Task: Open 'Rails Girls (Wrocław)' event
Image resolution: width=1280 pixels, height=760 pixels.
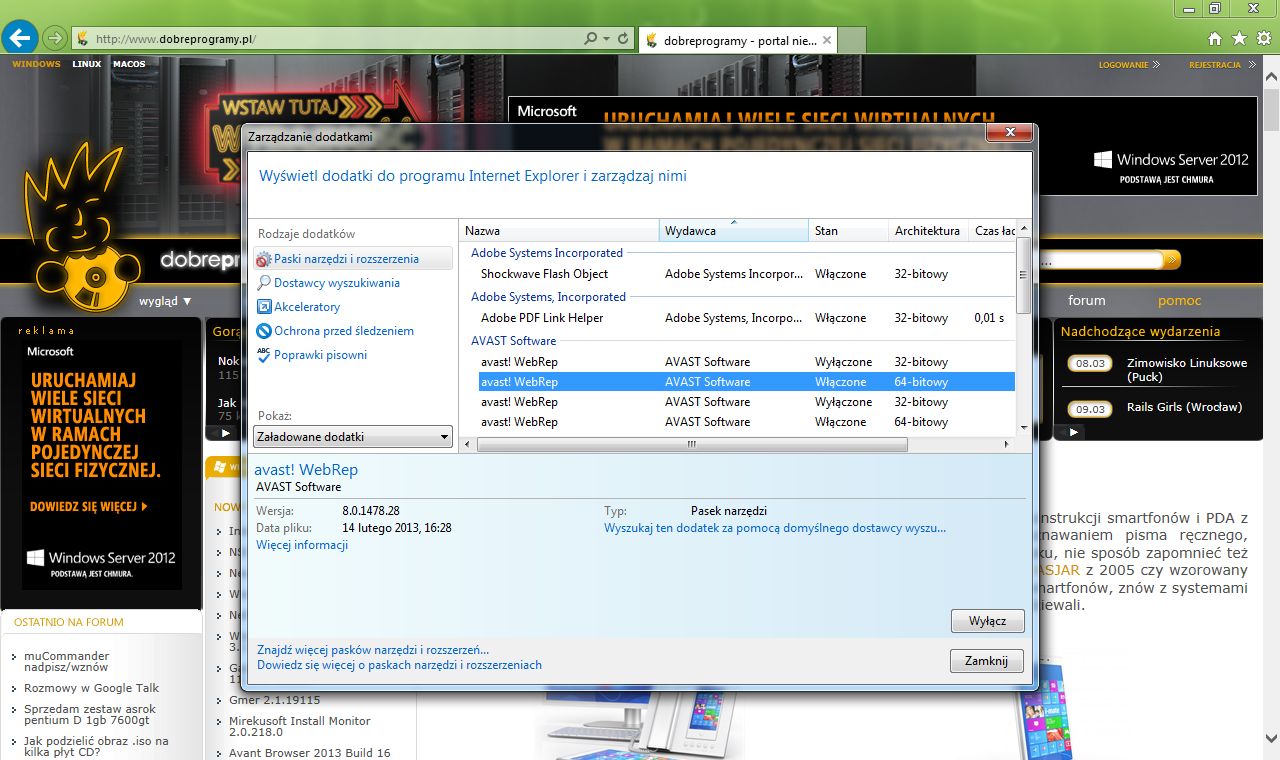Action: coord(1184,407)
